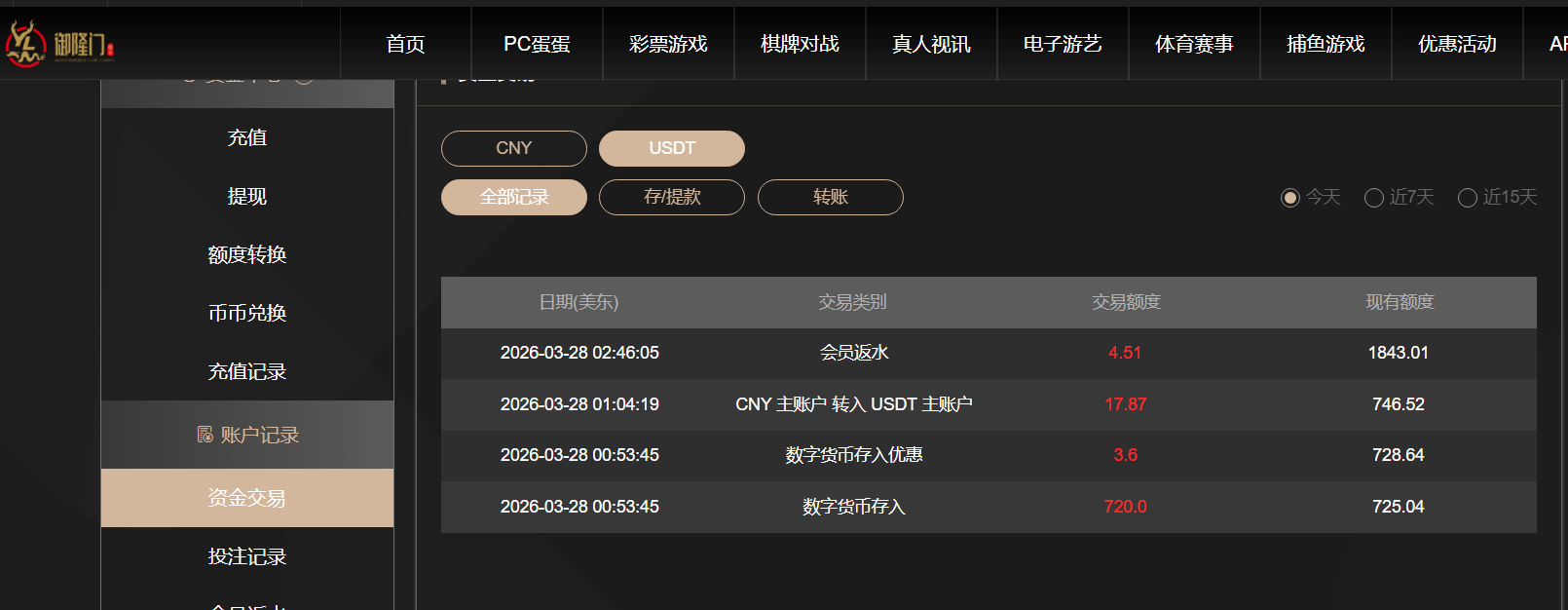Image resolution: width=1568 pixels, height=610 pixels.
Task: Navigate to 彩票游戏 lottery games
Action: point(667,43)
